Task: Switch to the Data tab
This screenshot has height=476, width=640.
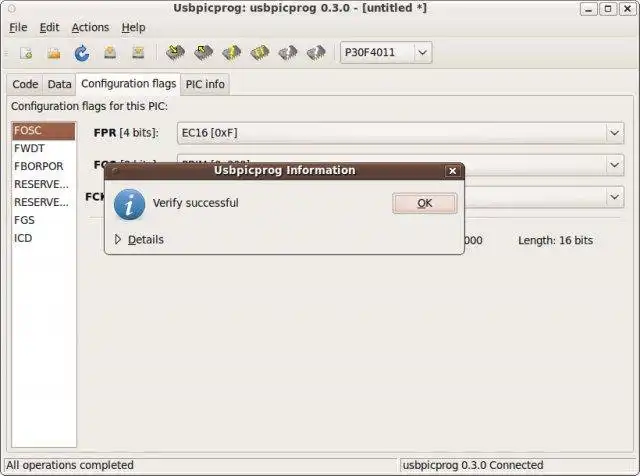Action: 60,84
